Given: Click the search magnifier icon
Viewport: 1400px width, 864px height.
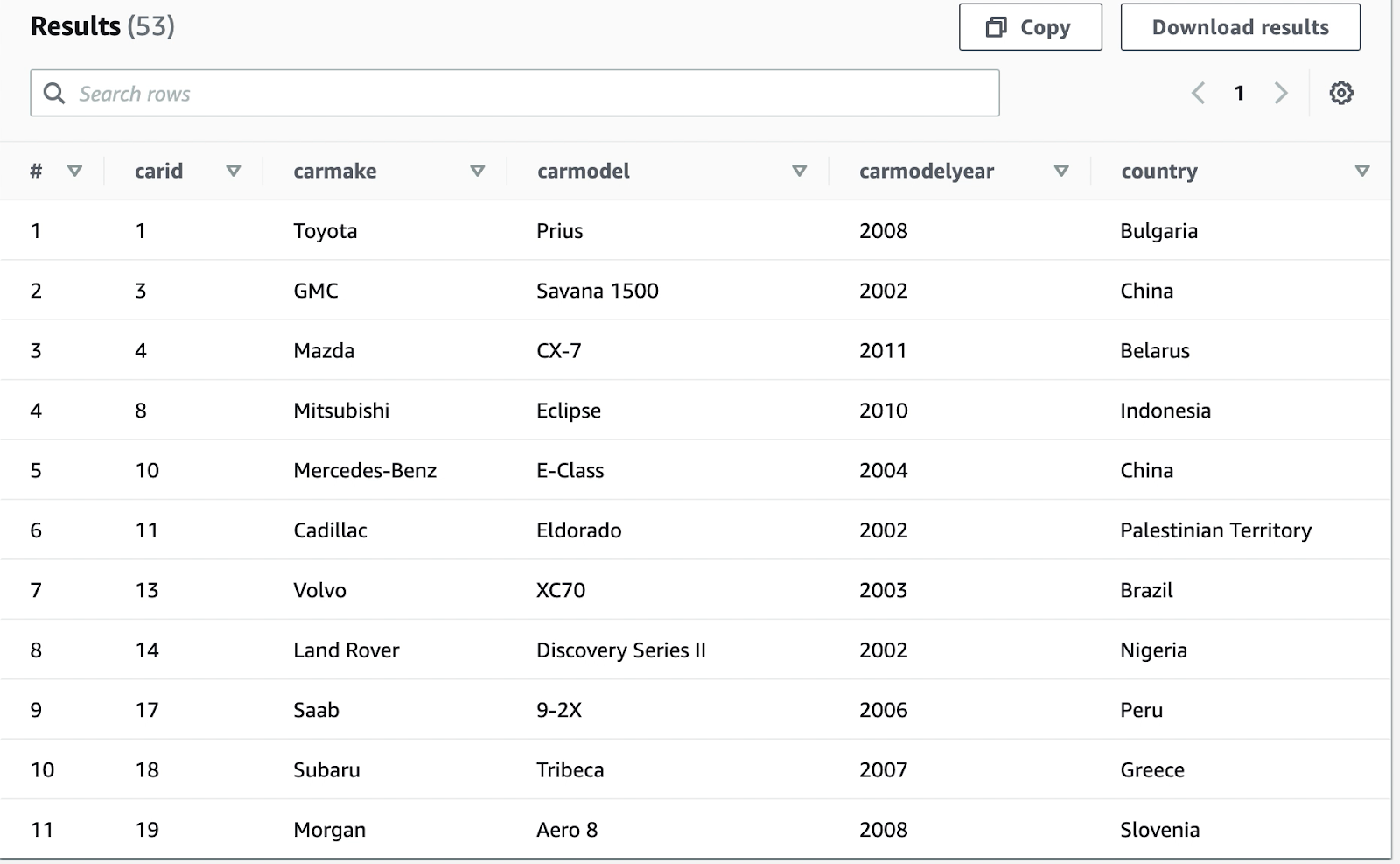Looking at the screenshot, I should 54,93.
